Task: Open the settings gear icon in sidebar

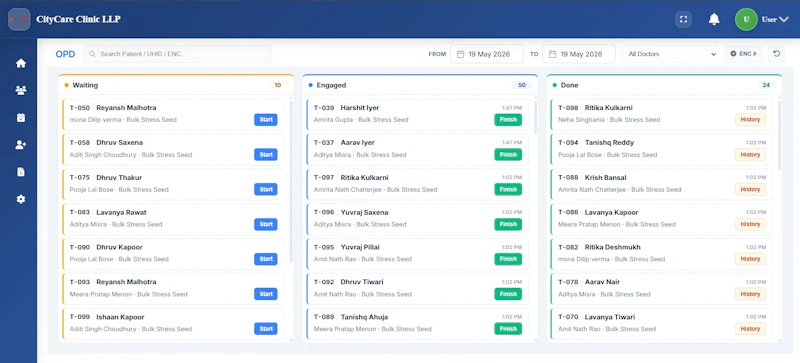Action: click(x=20, y=199)
